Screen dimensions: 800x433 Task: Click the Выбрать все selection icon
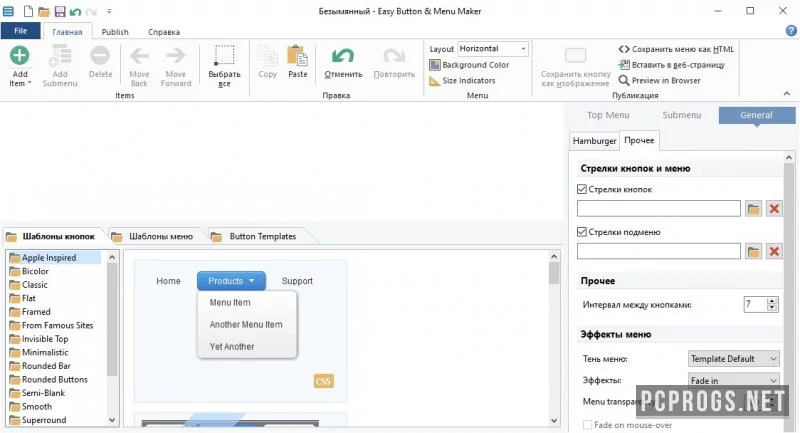click(x=224, y=56)
